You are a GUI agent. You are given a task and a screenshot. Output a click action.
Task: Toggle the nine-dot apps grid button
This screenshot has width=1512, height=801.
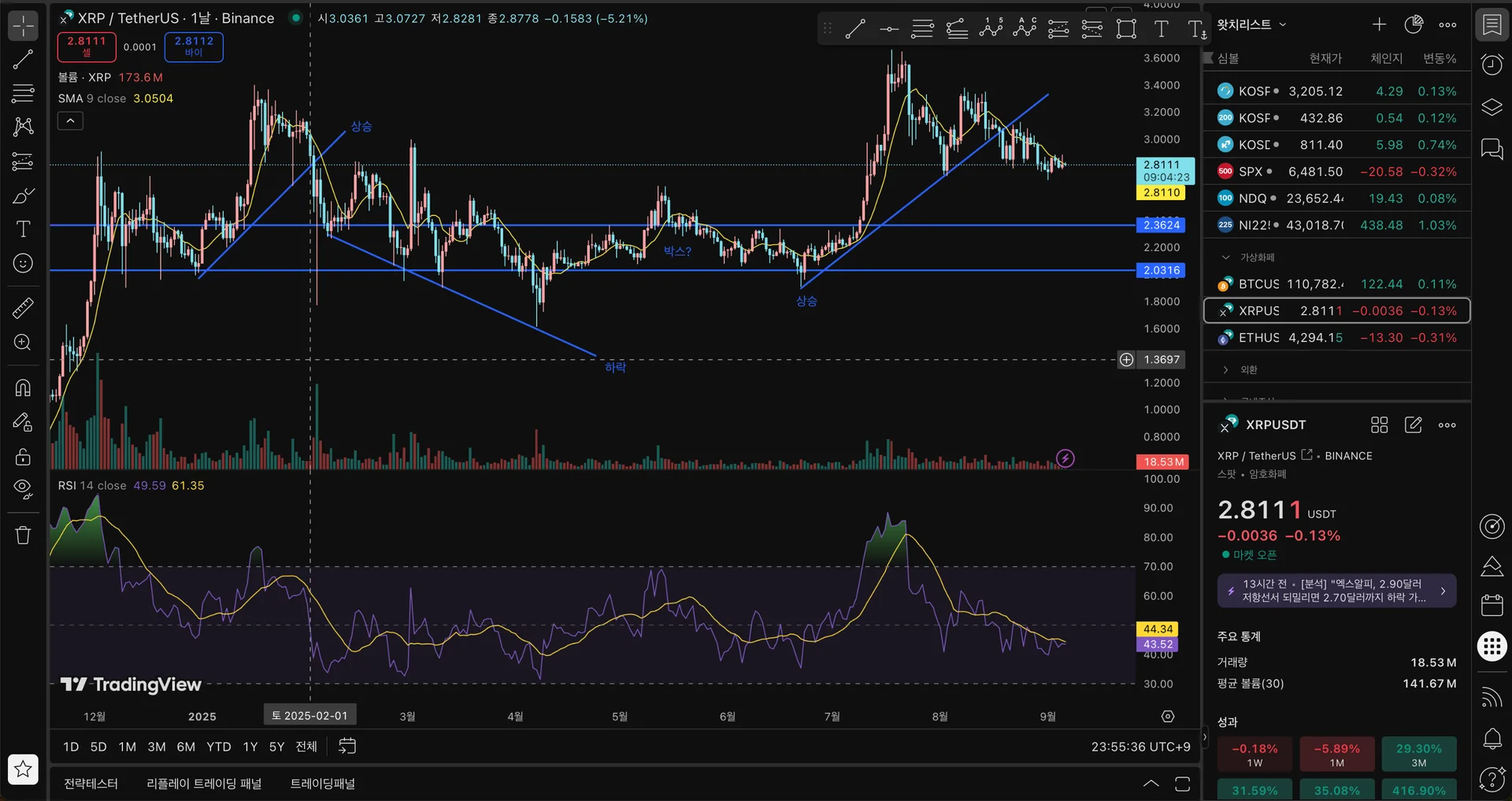[1492, 647]
